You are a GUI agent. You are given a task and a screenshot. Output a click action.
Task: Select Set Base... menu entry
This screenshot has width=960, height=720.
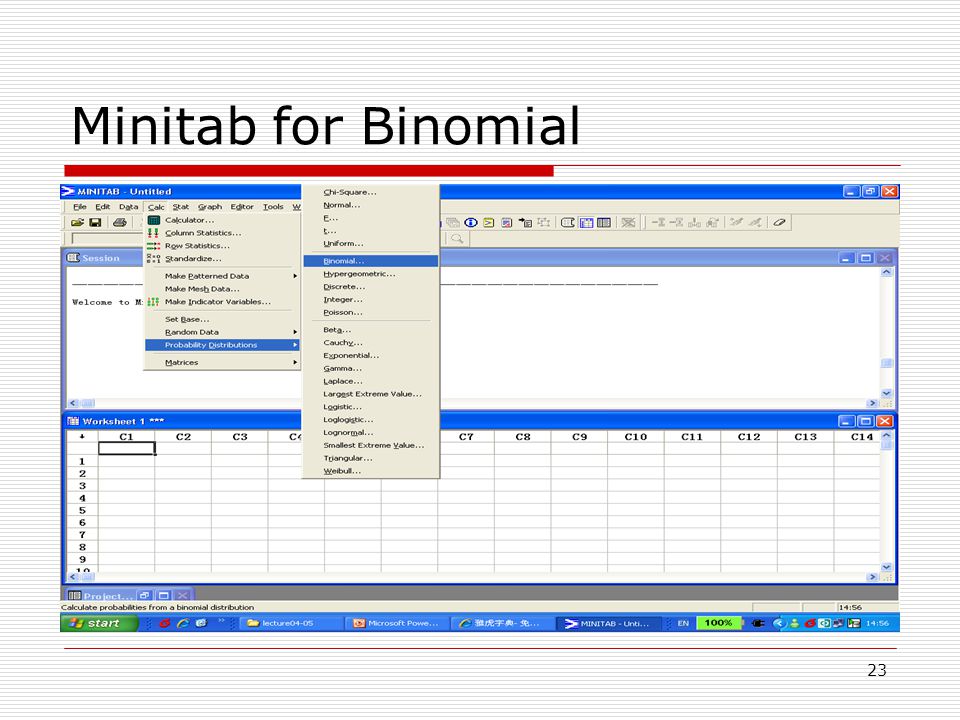(223, 320)
